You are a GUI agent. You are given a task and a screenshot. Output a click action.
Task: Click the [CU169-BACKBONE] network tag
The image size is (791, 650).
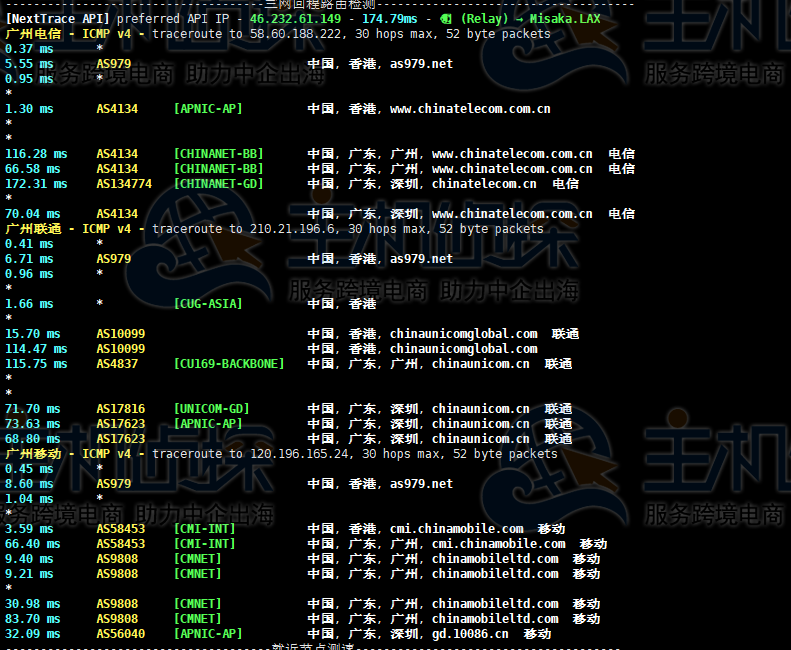[229, 364]
